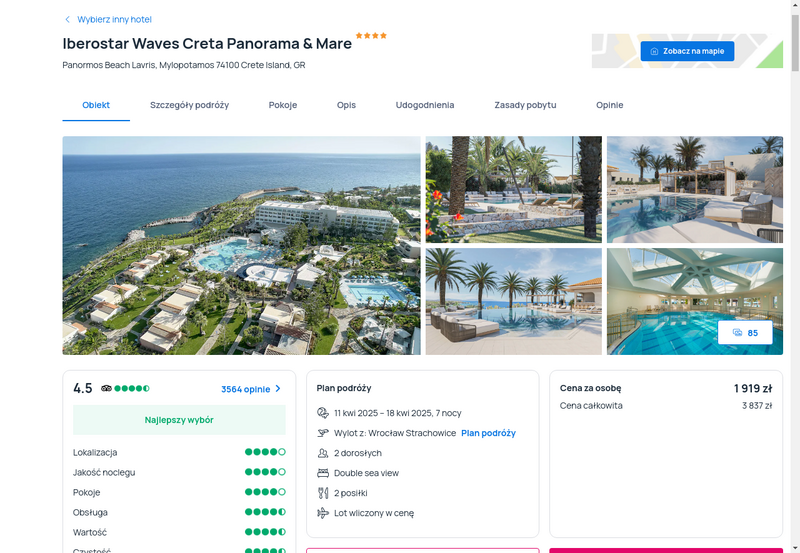
Task: Click the cutlery icon beside 2 posiłki
Action: tap(323, 493)
